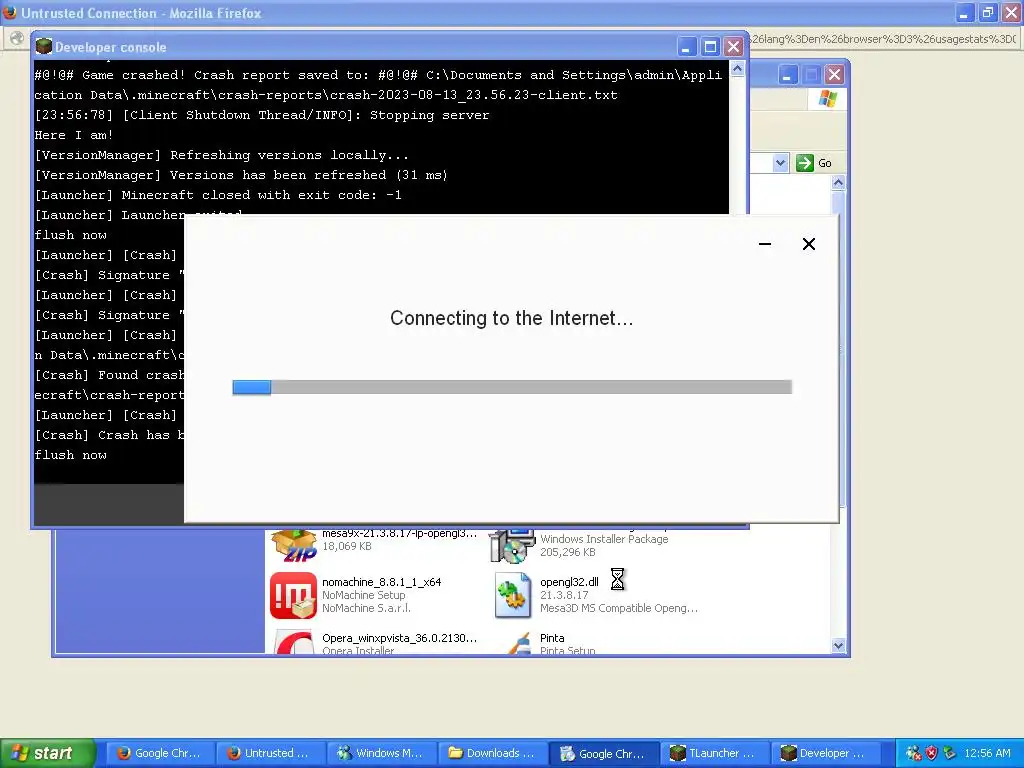Click the Opera_winxpvista_36.0.2130 file name

click(399, 638)
